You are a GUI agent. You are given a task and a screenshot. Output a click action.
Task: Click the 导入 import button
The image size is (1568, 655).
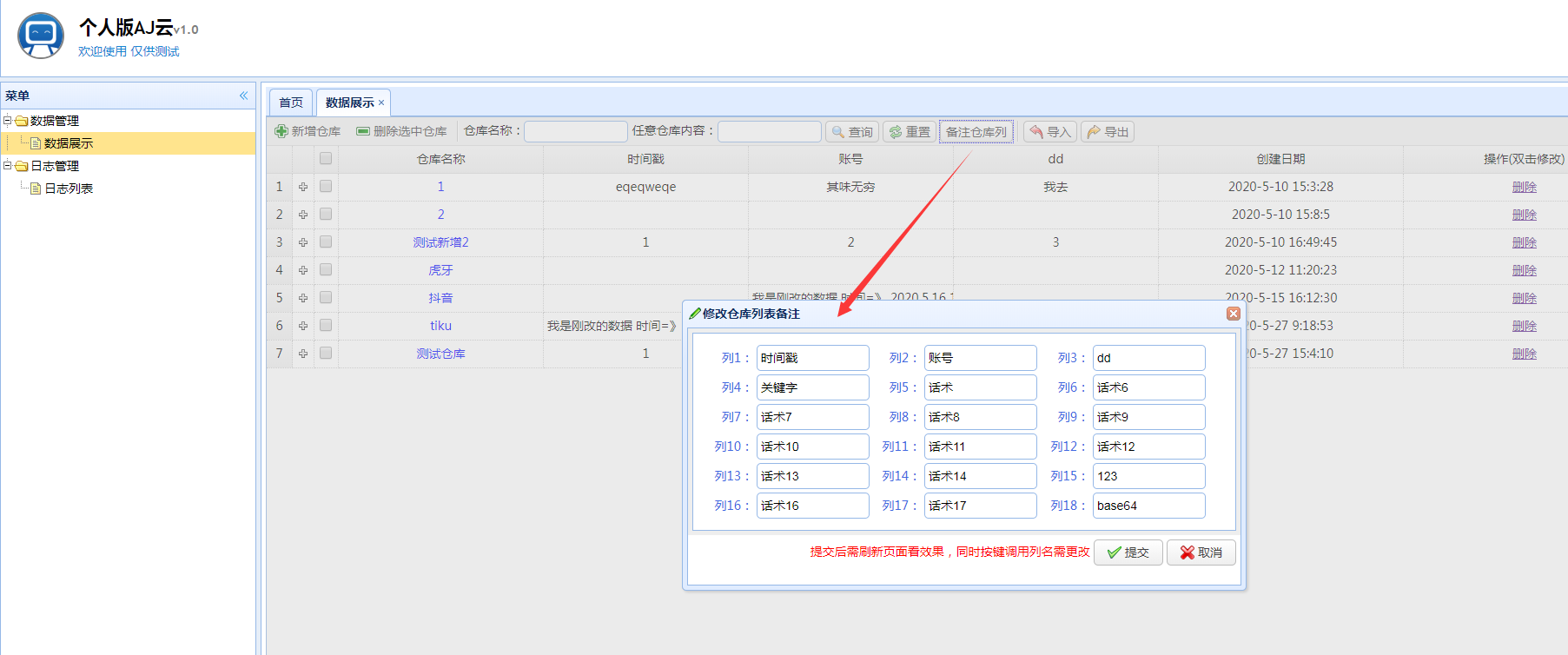tap(1050, 132)
